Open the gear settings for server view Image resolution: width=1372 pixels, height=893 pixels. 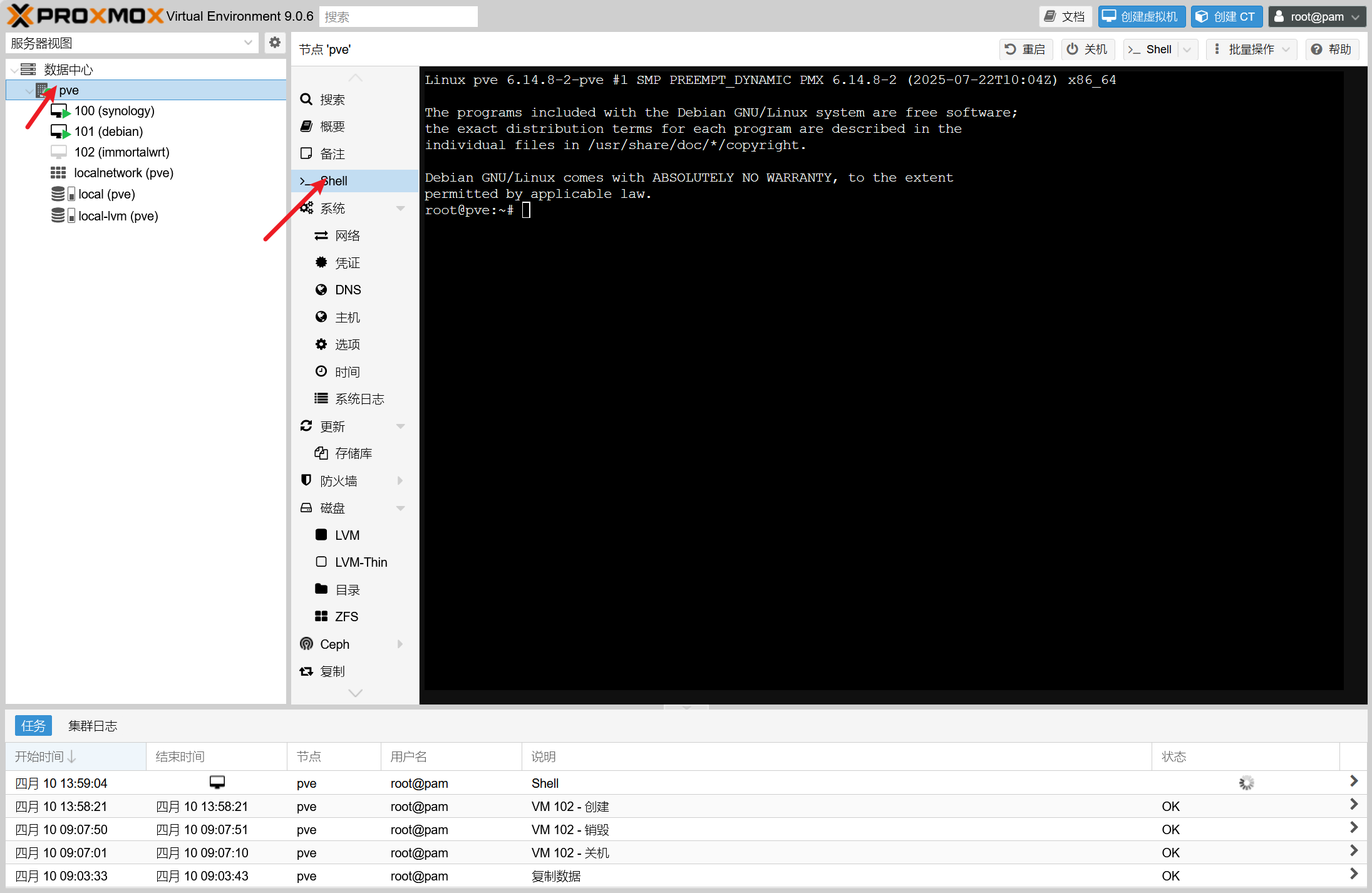click(274, 43)
